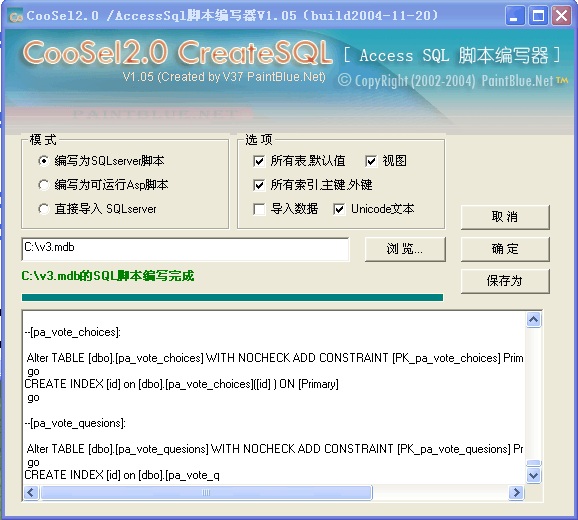The height and width of the screenshot is (520, 578).
Task: Click the V1.05 Created by V37 text
Action: pyautogui.click(x=224, y=77)
